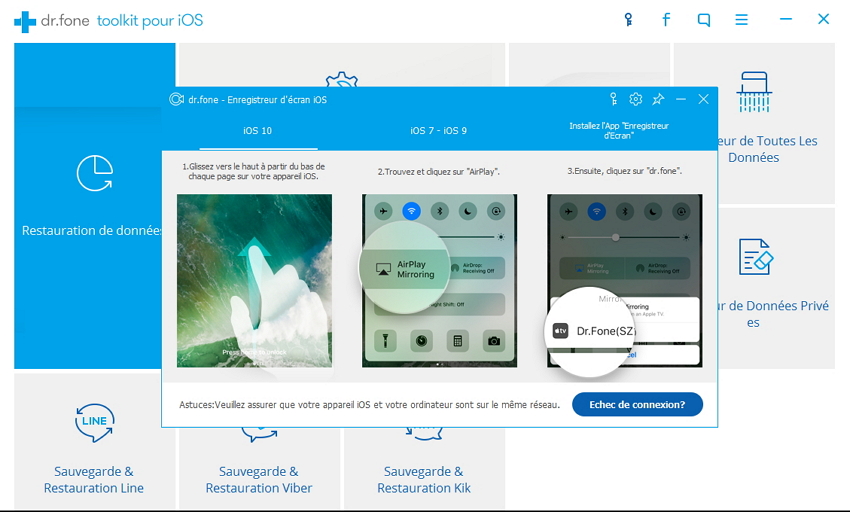
Task: Click the Dr.Fone(SZ) step 3 illustration
Action: coord(624,280)
